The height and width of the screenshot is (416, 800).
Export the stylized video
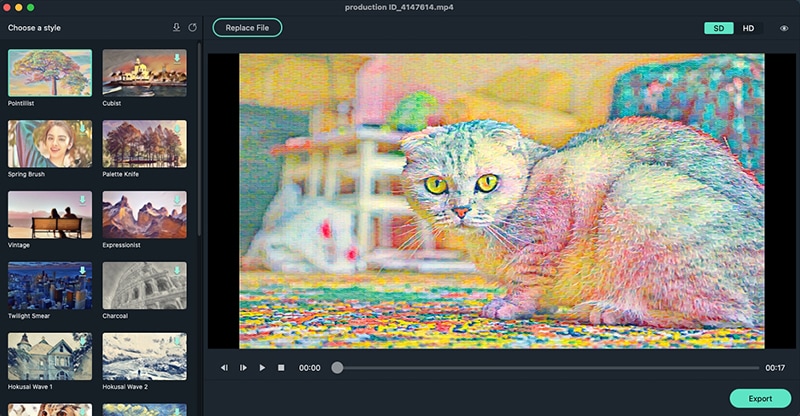(x=760, y=399)
